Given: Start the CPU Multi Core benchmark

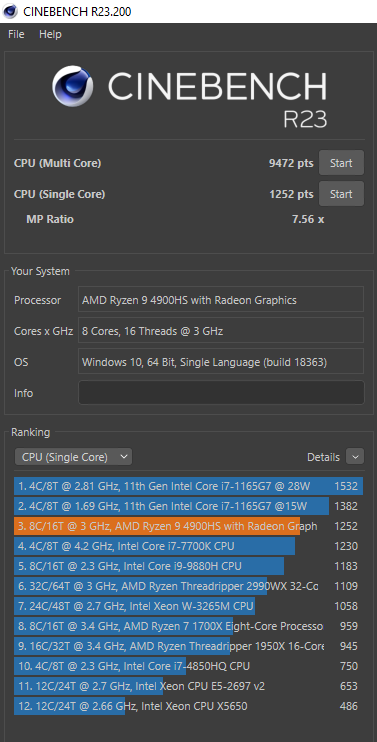Looking at the screenshot, I should coord(341,163).
